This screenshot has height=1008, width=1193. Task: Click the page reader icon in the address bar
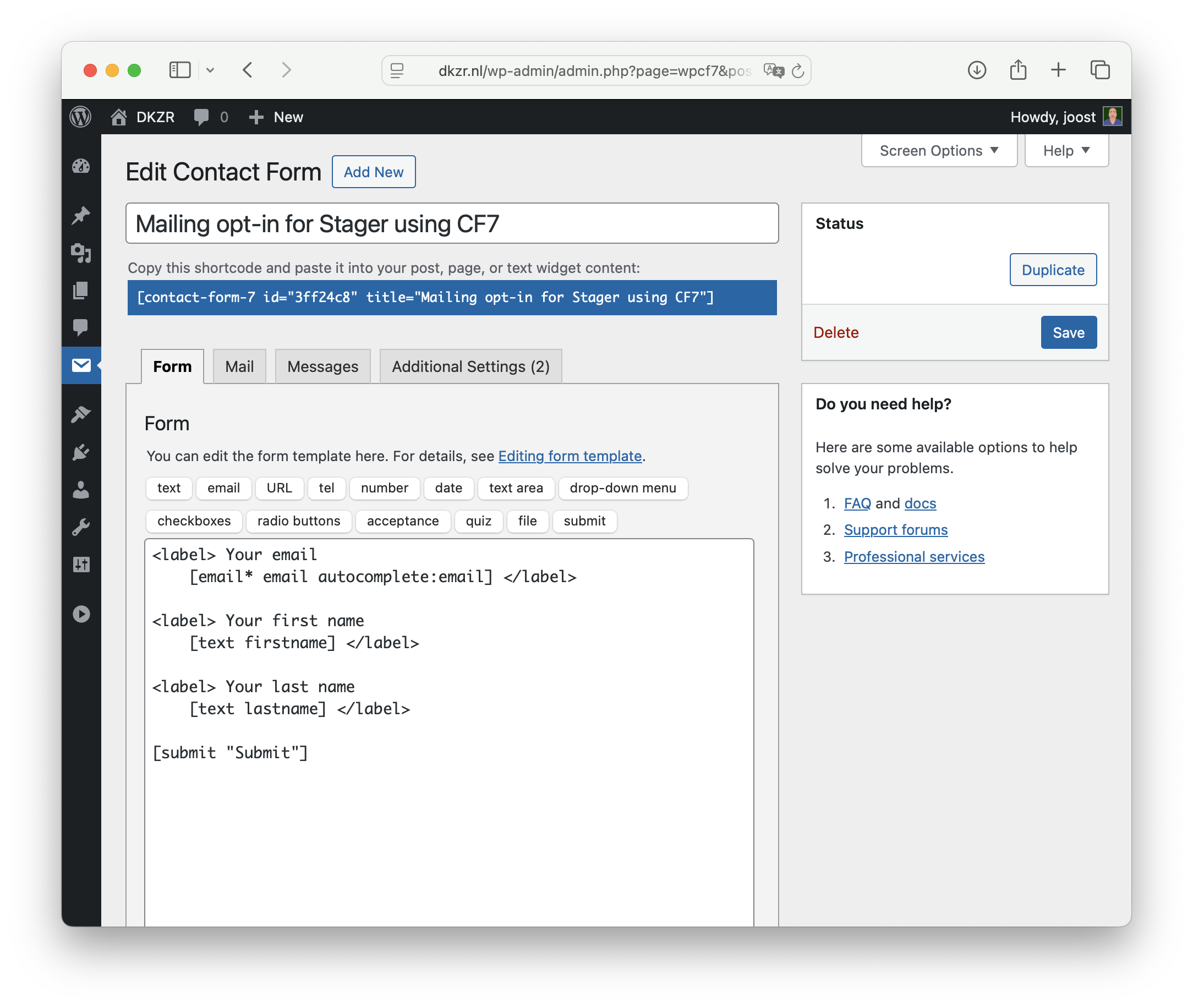click(397, 70)
